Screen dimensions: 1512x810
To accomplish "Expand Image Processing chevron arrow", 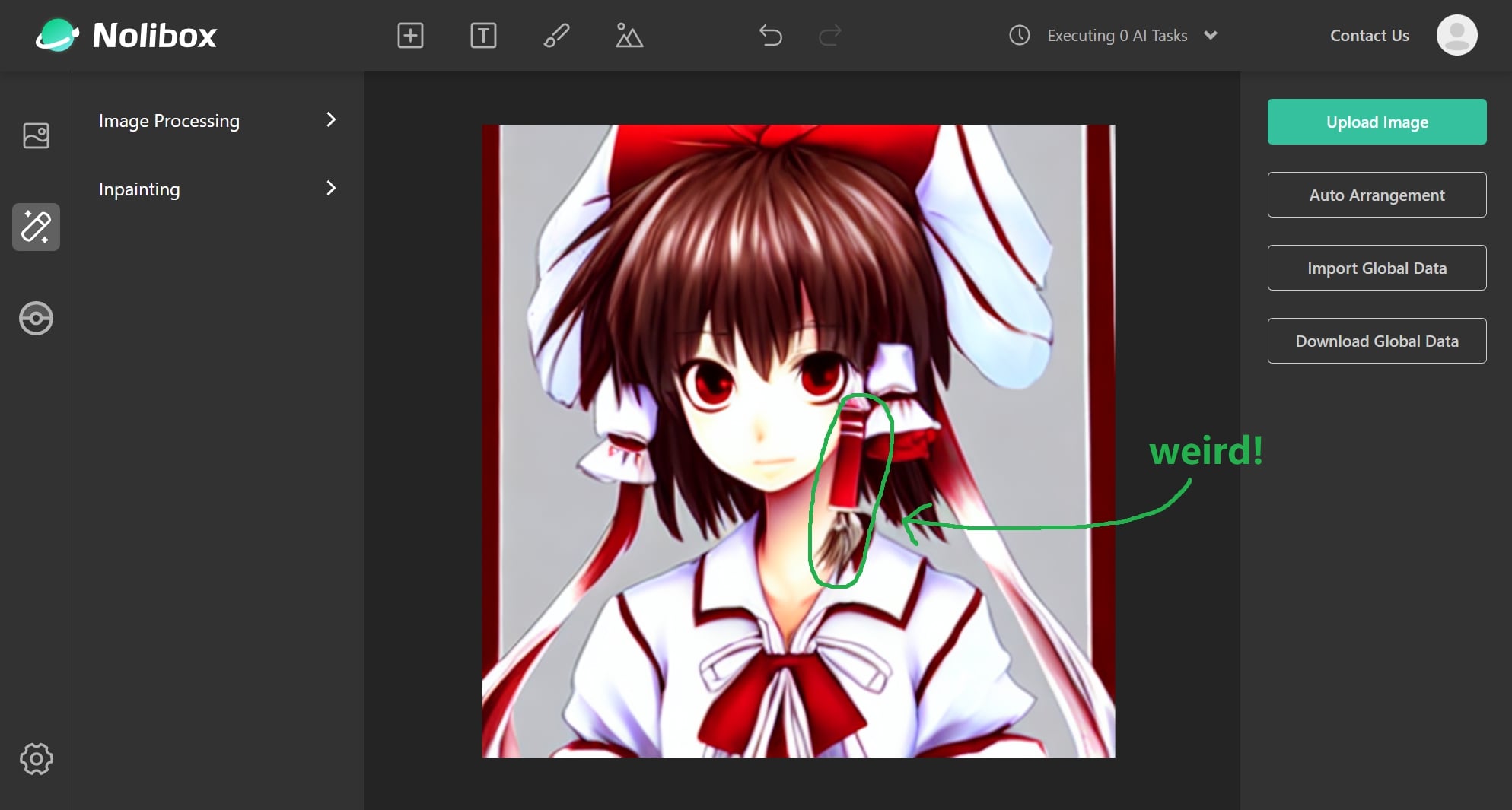I will [331, 119].
